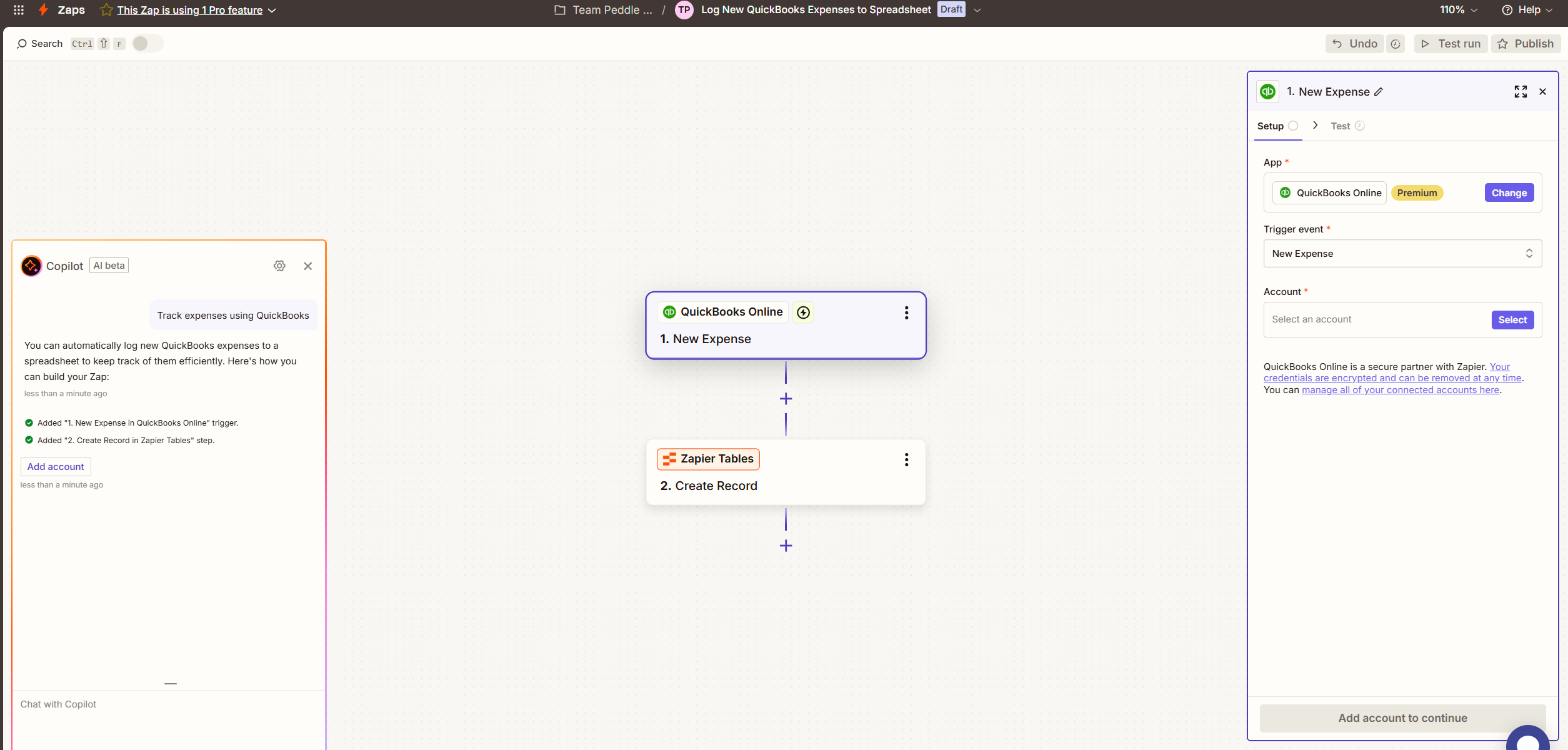Screen dimensions: 1568x750
Task: Open manage all connected accounts link
Action: tap(1401, 390)
